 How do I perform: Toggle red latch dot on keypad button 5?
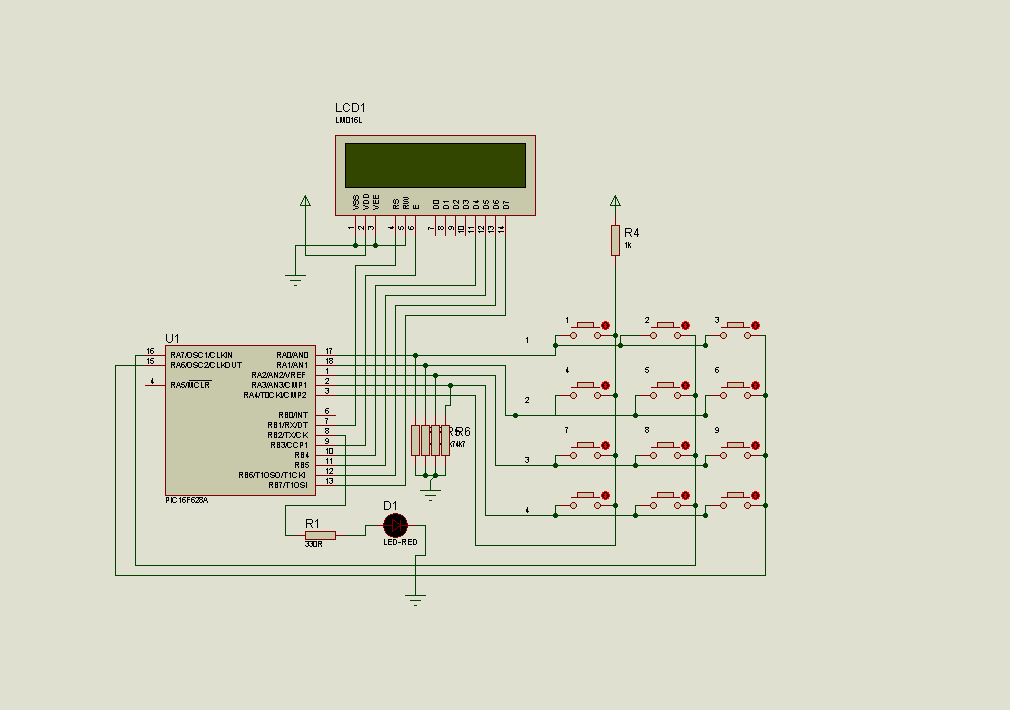point(685,385)
